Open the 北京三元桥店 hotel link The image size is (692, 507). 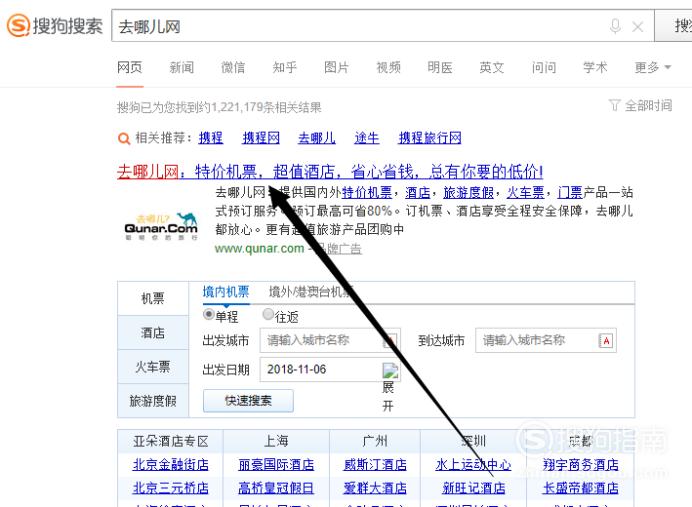click(x=170, y=488)
